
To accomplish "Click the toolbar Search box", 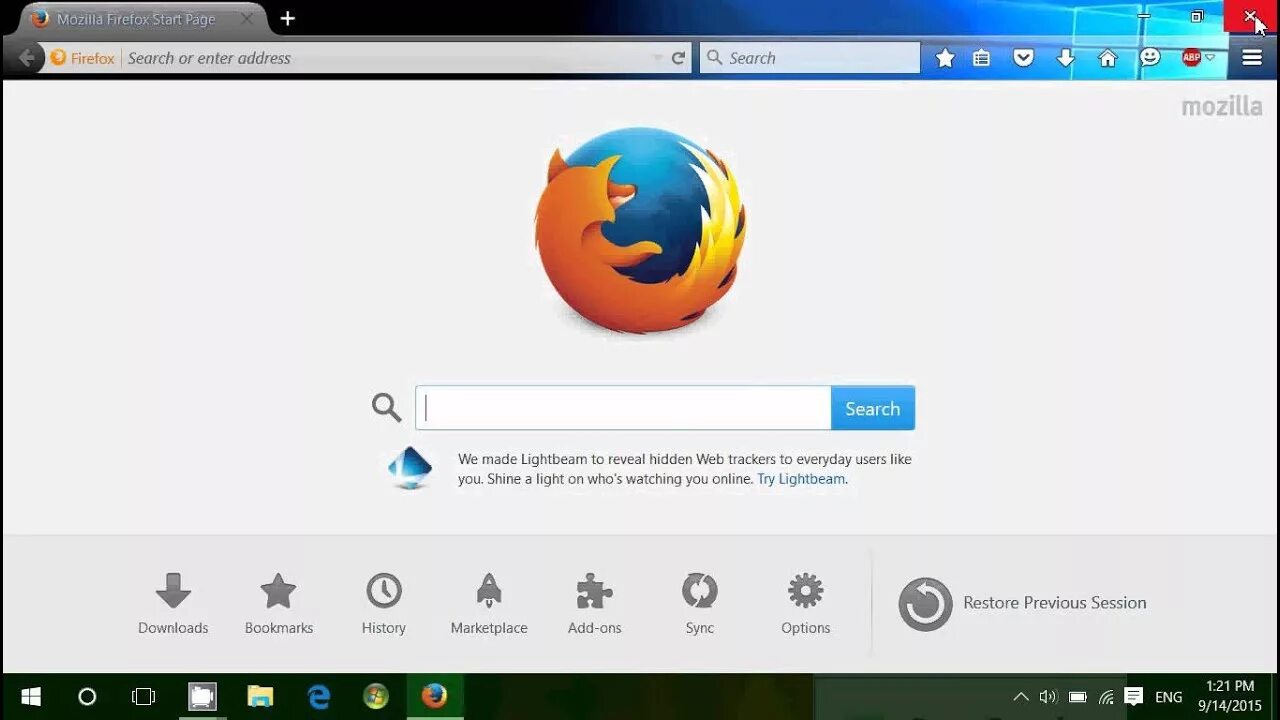I will click(810, 58).
